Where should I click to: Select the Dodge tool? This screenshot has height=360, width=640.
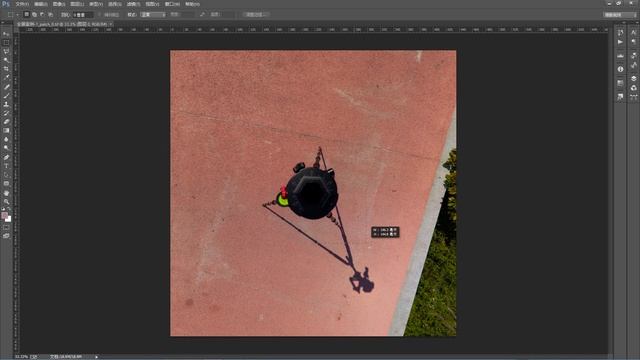click(6, 148)
